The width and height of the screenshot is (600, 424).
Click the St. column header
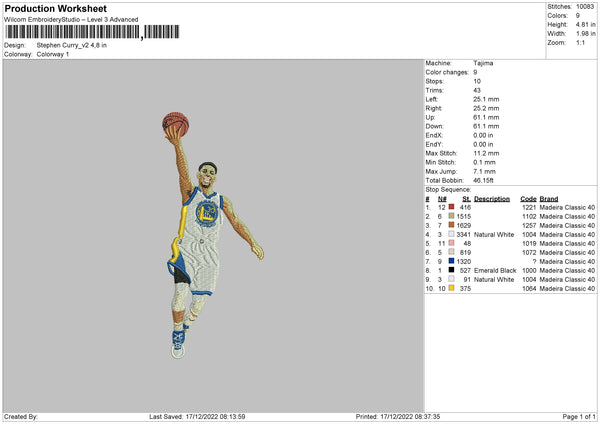[x=466, y=199]
